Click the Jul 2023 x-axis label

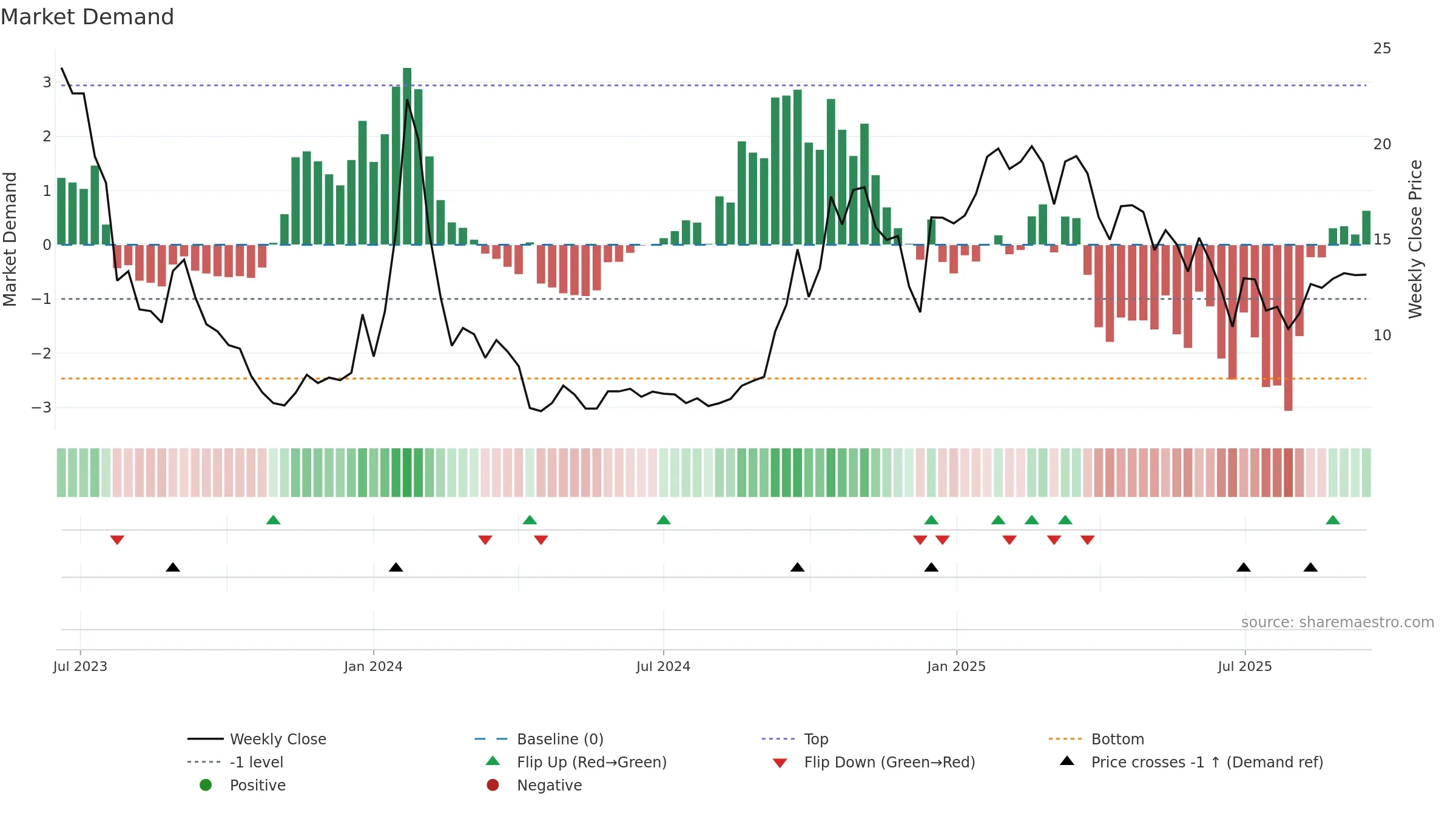pyautogui.click(x=80, y=666)
